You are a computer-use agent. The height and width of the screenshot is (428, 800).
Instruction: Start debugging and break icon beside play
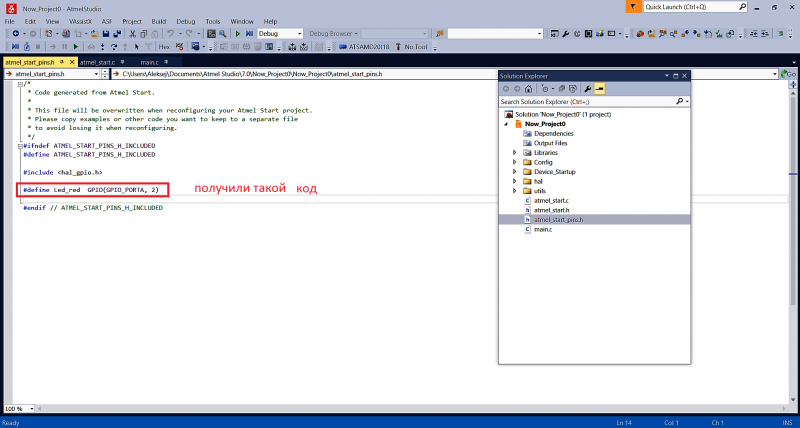(249, 34)
